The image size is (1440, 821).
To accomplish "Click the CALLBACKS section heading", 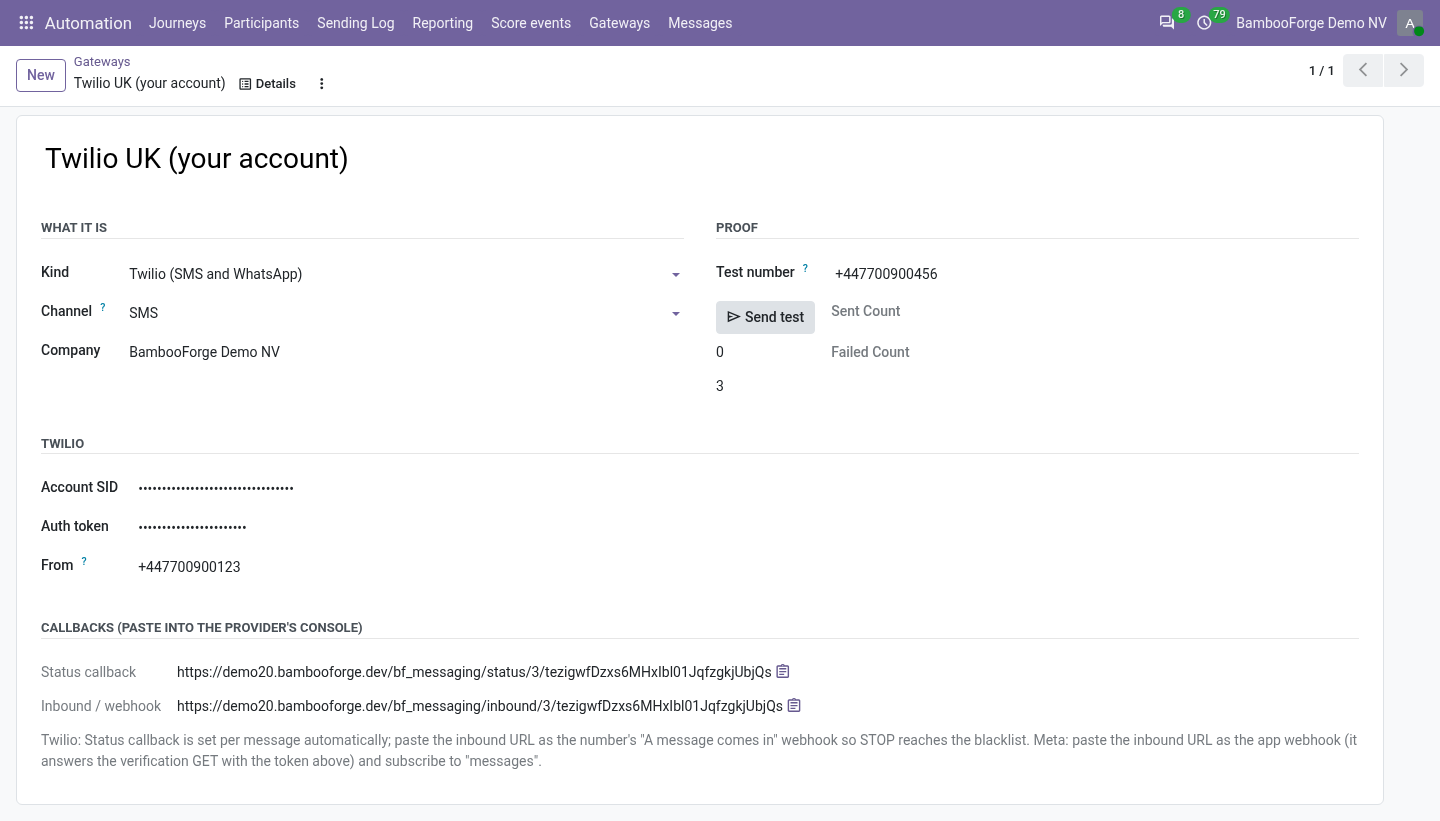I will 202,628.
